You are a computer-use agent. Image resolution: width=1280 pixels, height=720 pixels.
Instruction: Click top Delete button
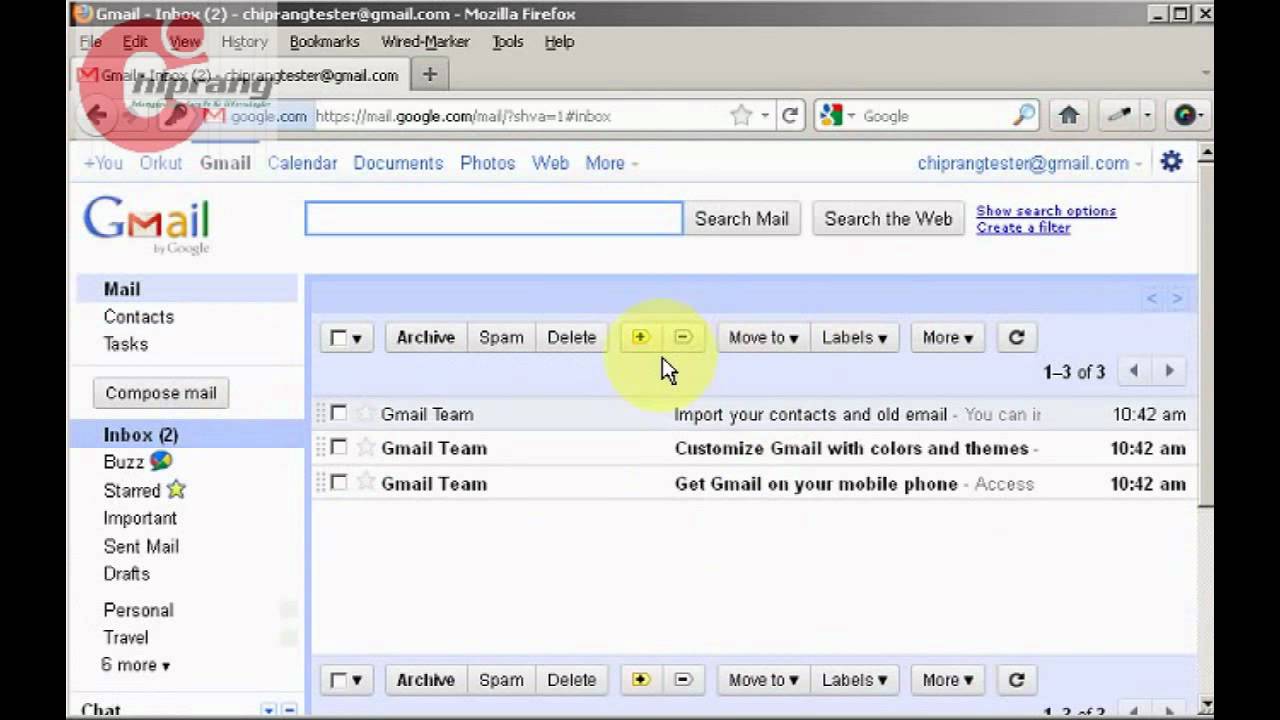571,337
